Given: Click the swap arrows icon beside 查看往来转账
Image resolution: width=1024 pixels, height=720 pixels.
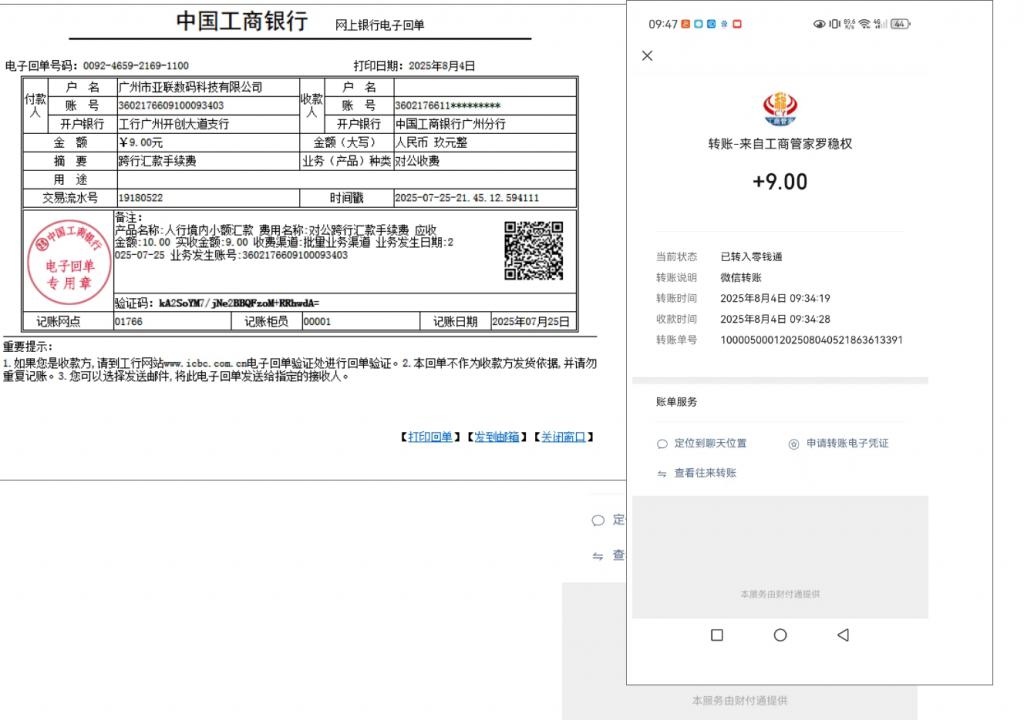Looking at the screenshot, I should point(662,473).
